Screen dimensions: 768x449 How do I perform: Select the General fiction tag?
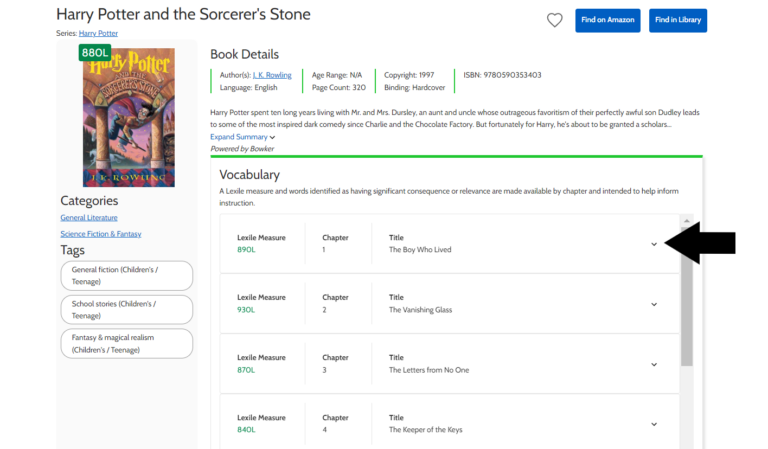[126, 276]
